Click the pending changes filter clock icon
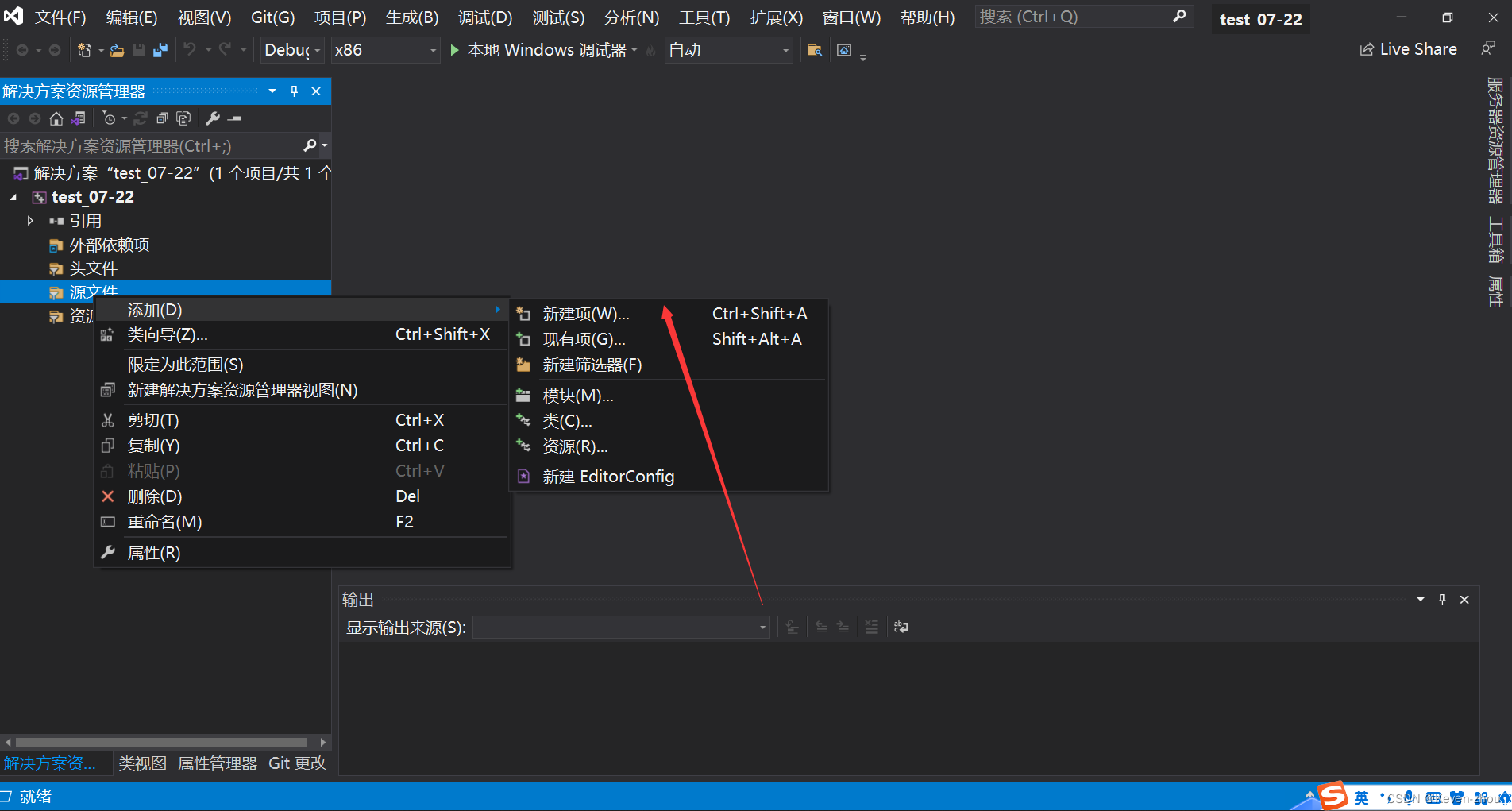Screen dimensions: 1512x811 pos(110,118)
